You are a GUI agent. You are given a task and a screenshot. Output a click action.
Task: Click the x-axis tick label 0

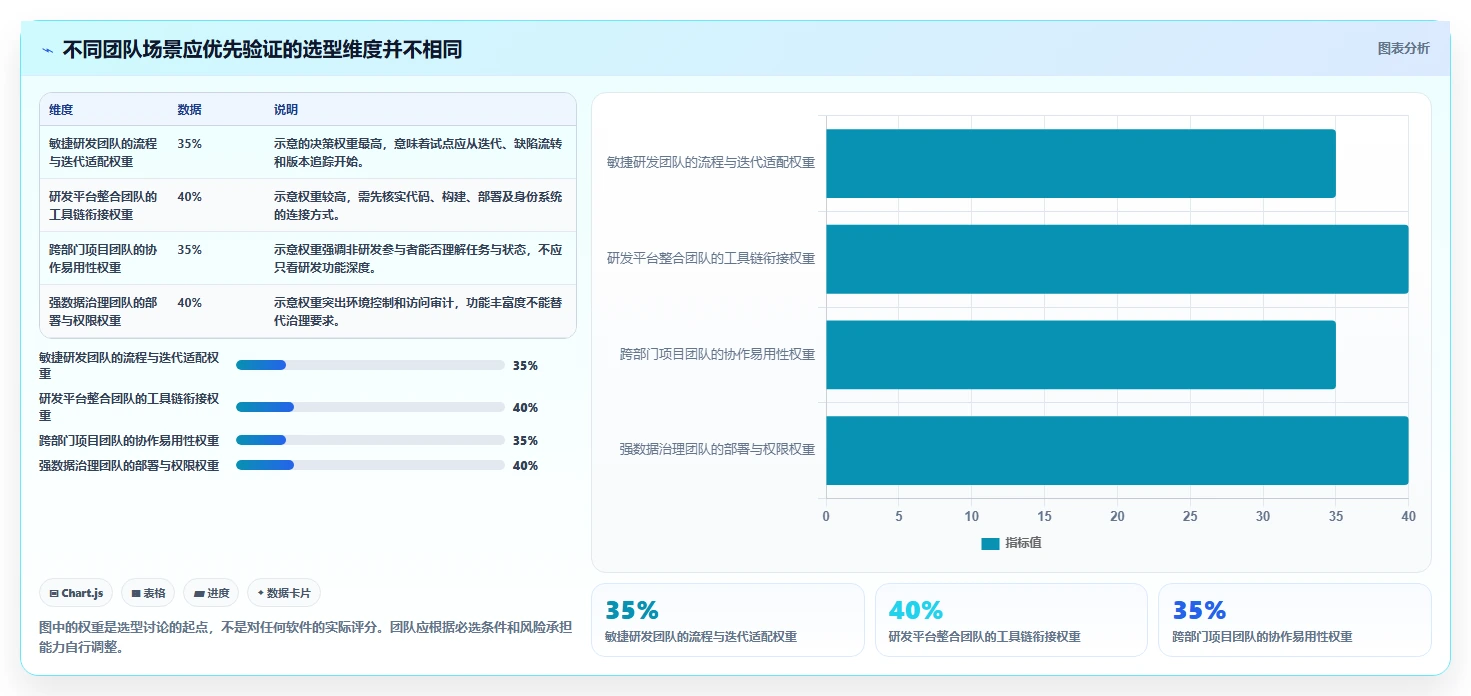click(x=826, y=517)
